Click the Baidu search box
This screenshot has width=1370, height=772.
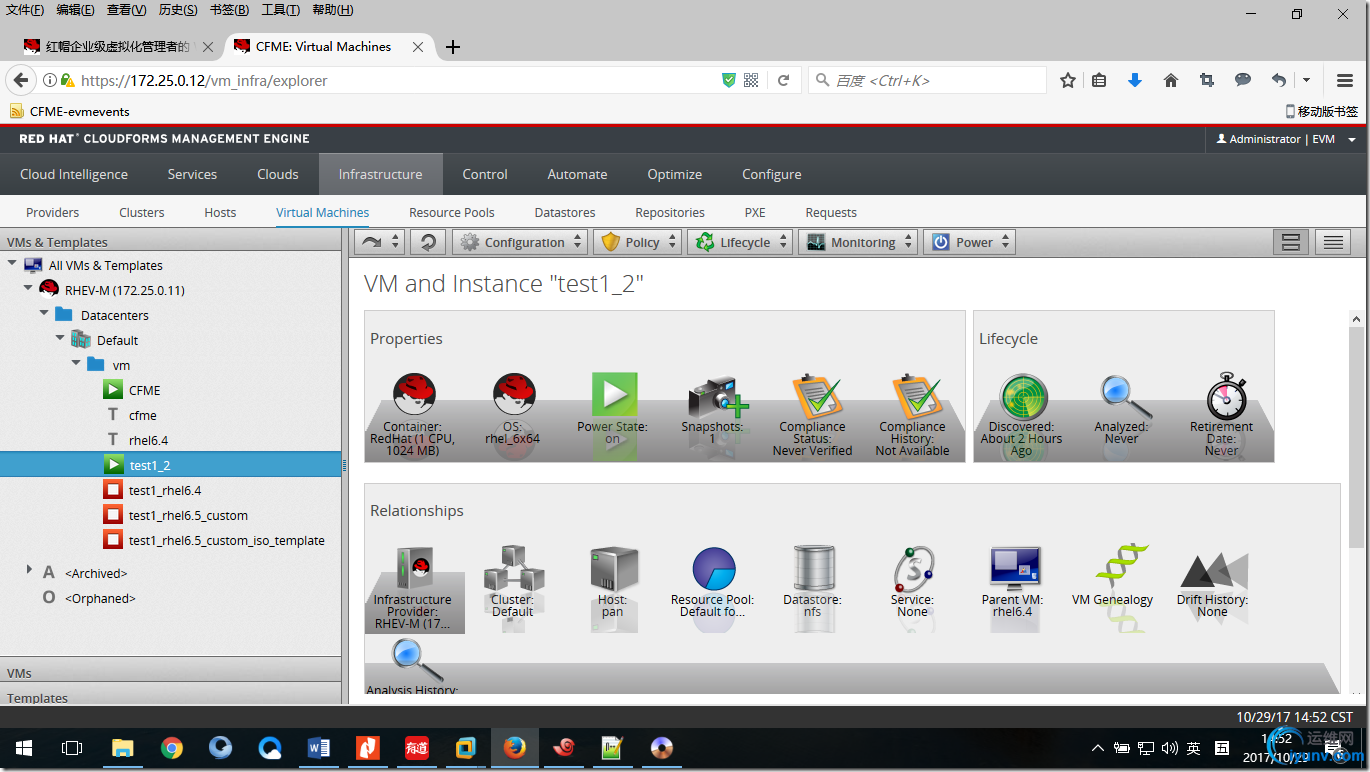[926, 80]
